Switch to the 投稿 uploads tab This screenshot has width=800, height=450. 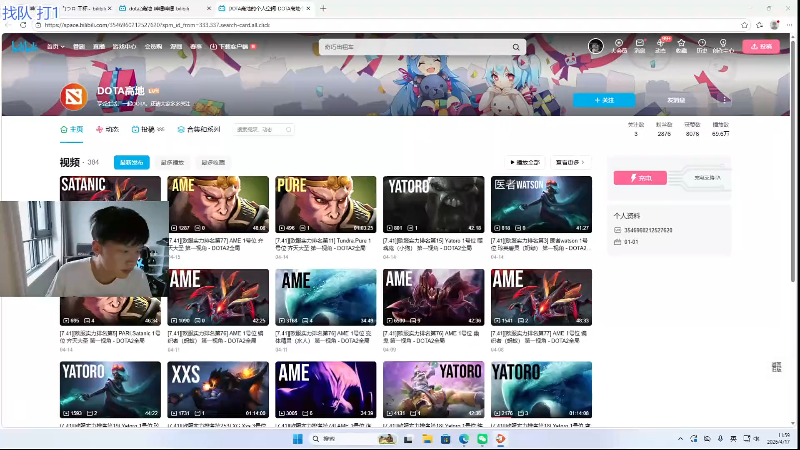coord(147,130)
